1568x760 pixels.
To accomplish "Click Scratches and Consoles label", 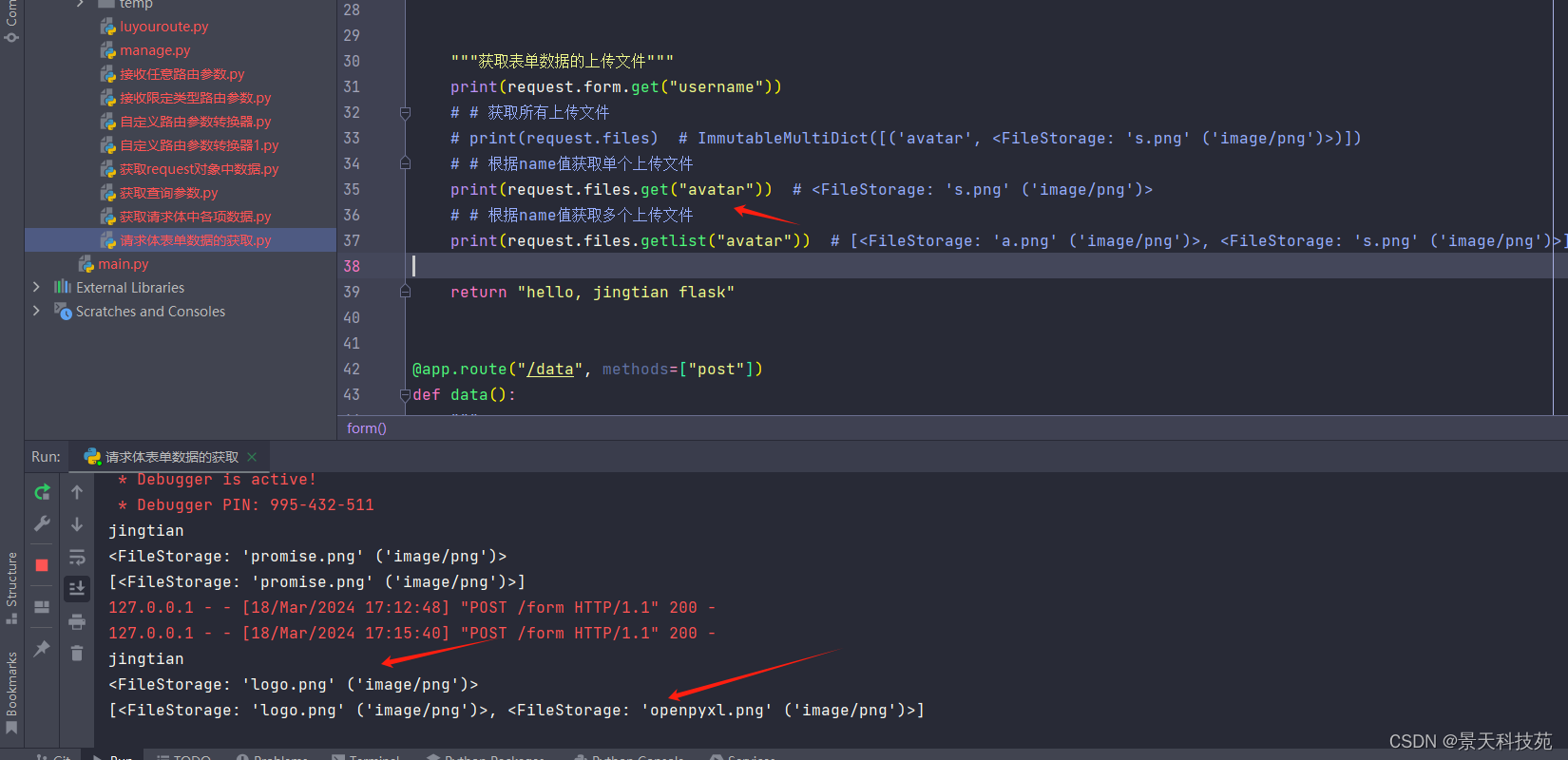I will (150, 311).
